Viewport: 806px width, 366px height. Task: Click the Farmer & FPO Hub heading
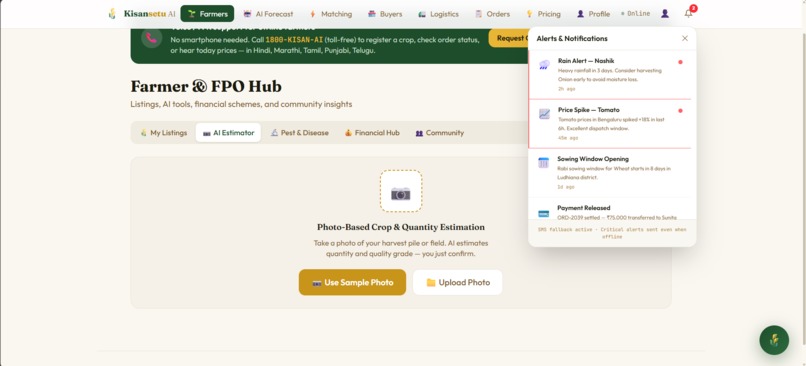pyautogui.click(x=206, y=86)
